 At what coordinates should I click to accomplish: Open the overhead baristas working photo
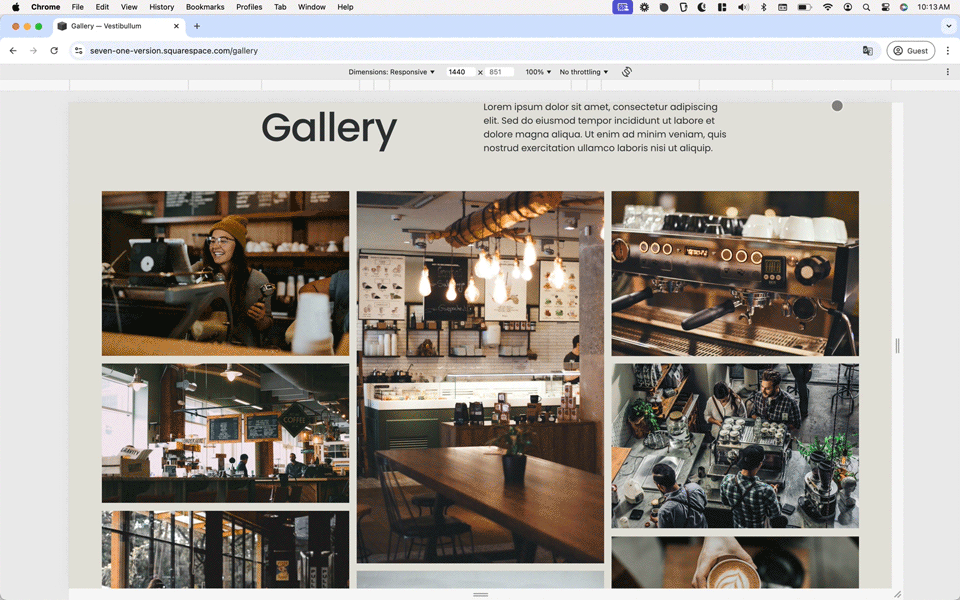click(735, 446)
